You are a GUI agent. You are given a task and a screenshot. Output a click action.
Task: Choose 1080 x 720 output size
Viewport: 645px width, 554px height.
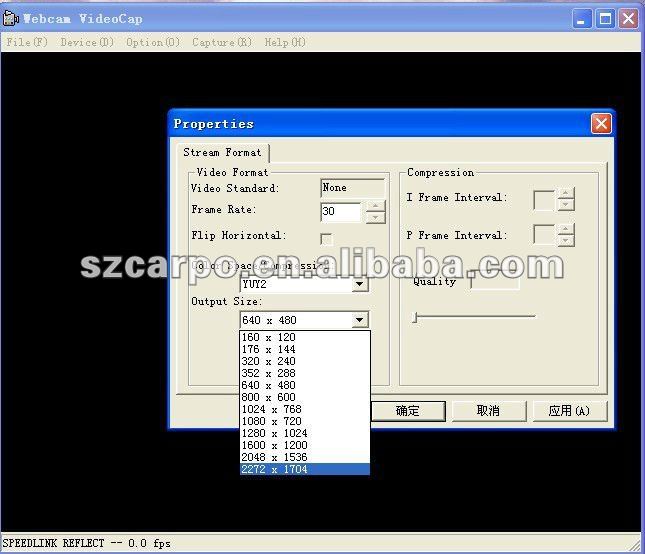click(305, 421)
